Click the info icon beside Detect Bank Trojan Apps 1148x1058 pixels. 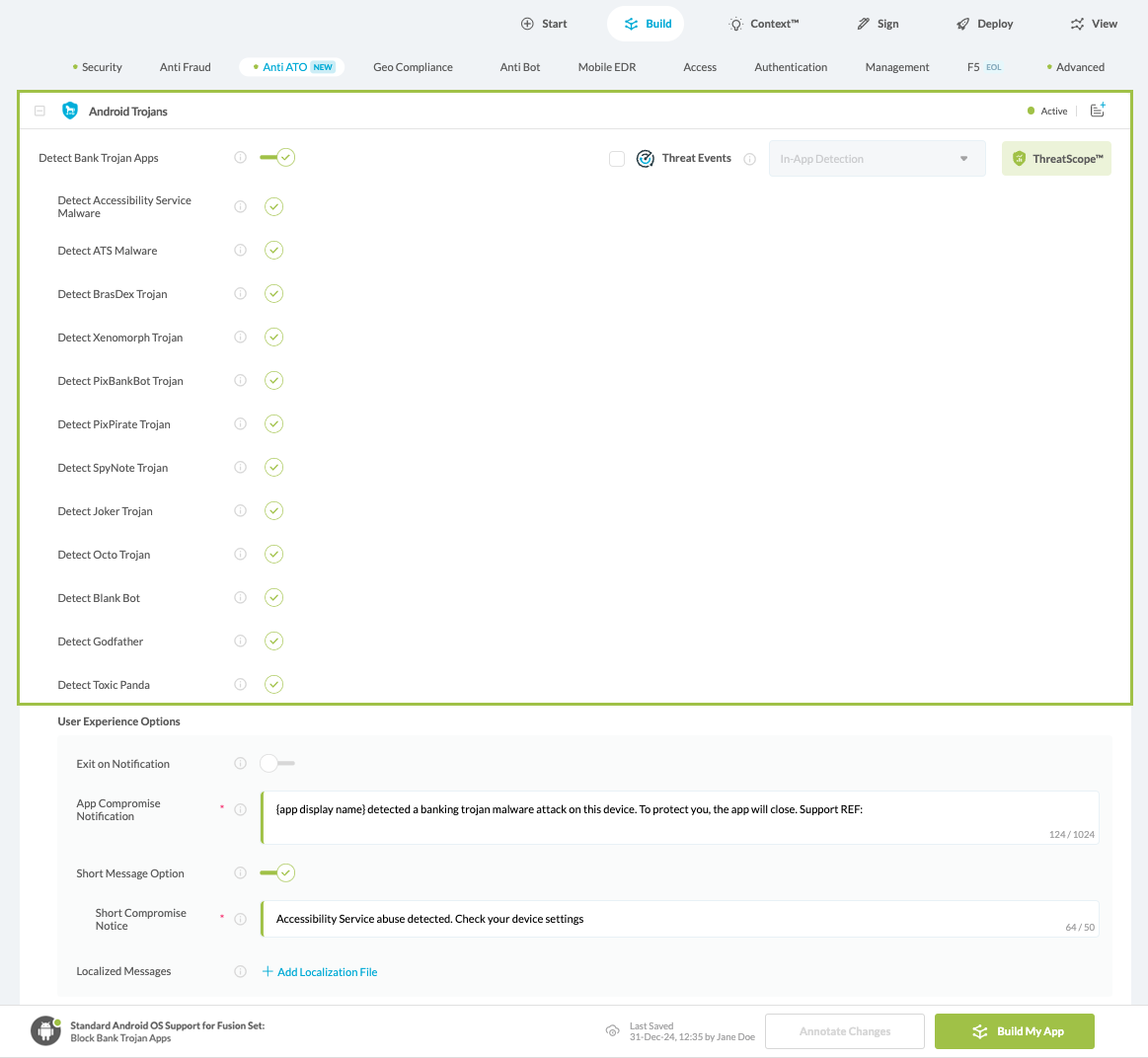[240, 157]
